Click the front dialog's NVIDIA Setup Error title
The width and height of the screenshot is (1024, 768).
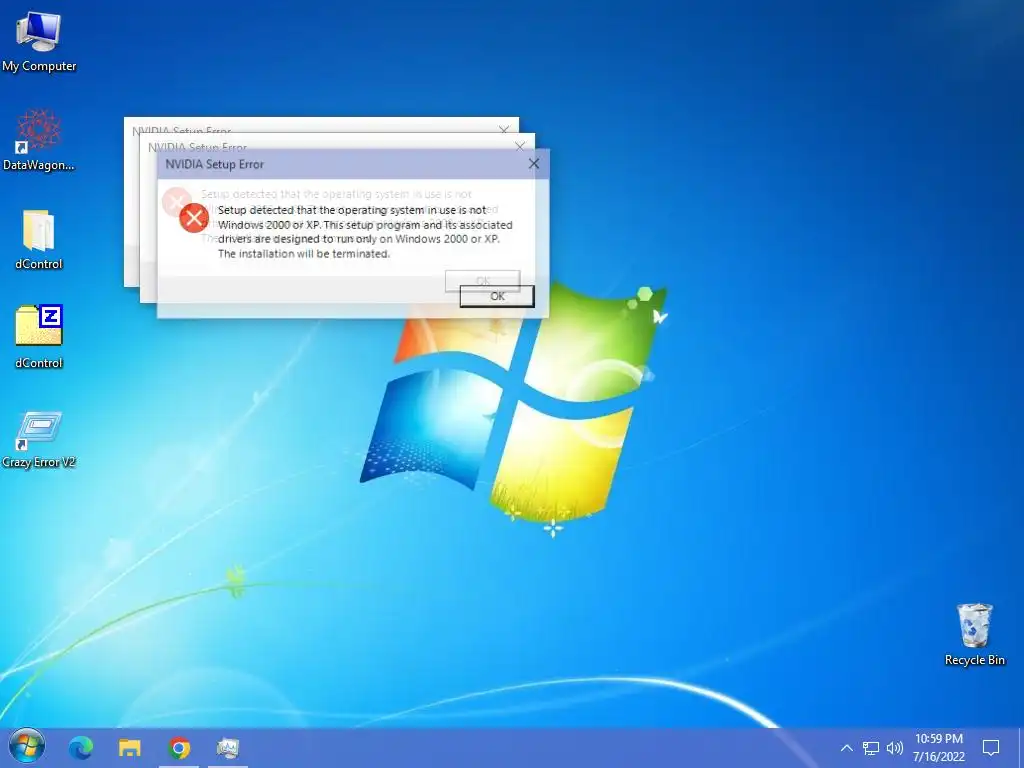click(x=214, y=165)
